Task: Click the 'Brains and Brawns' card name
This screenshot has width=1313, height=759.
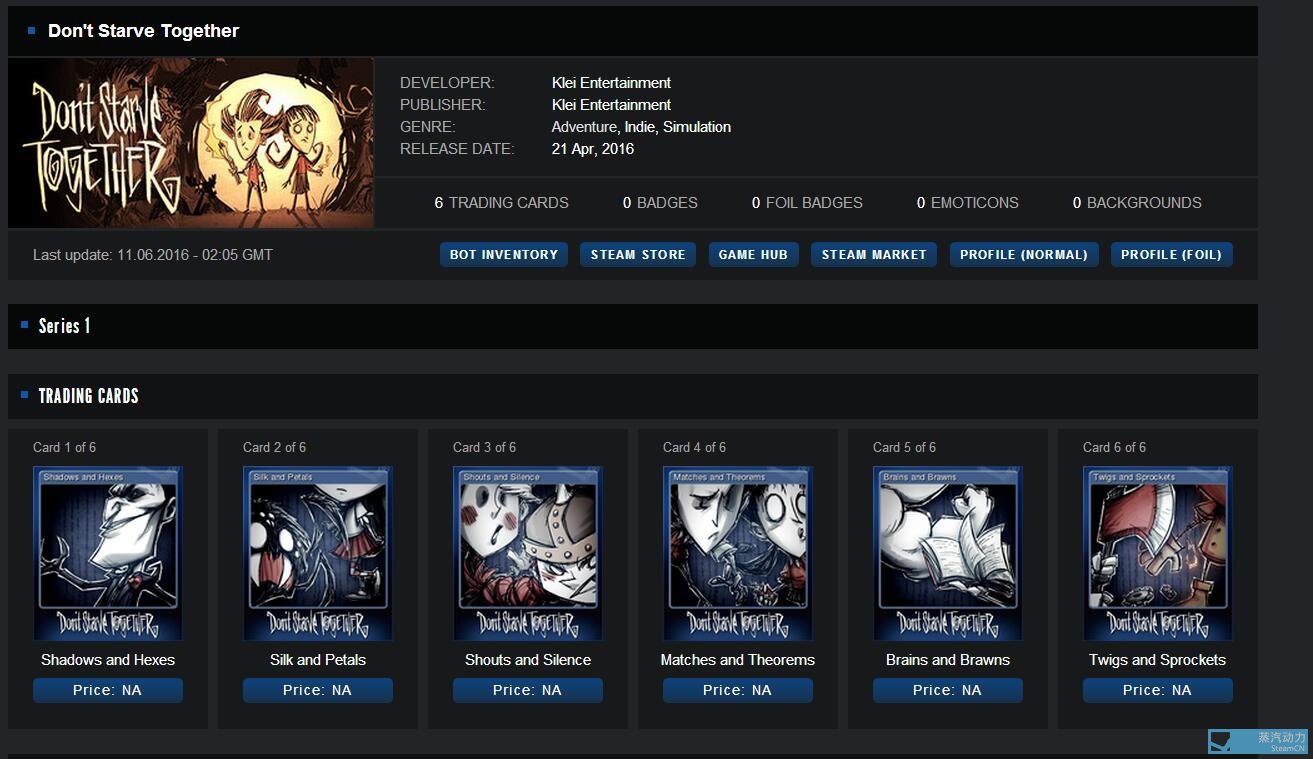Action: 948,660
